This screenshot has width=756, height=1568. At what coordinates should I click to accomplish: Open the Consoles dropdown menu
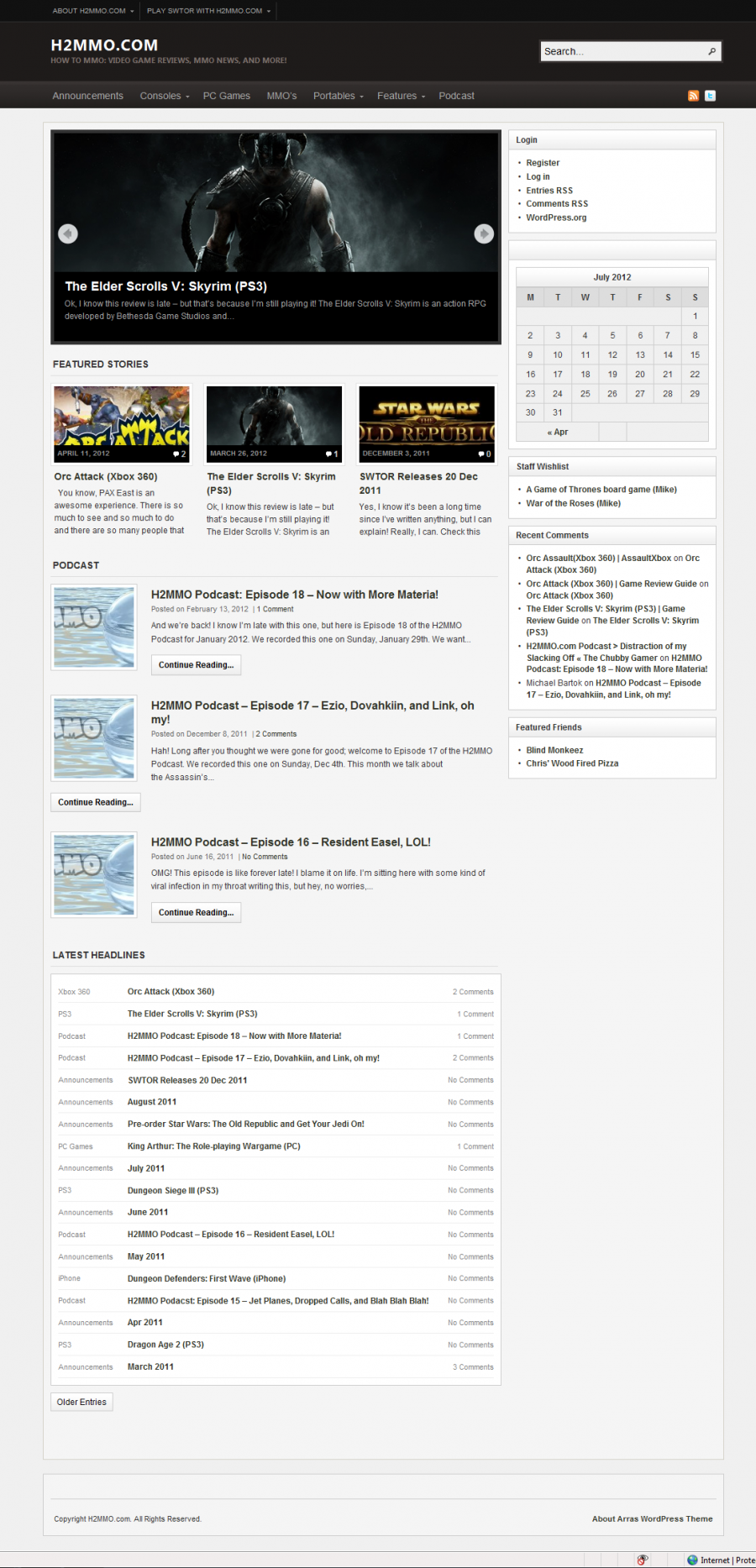coord(165,96)
